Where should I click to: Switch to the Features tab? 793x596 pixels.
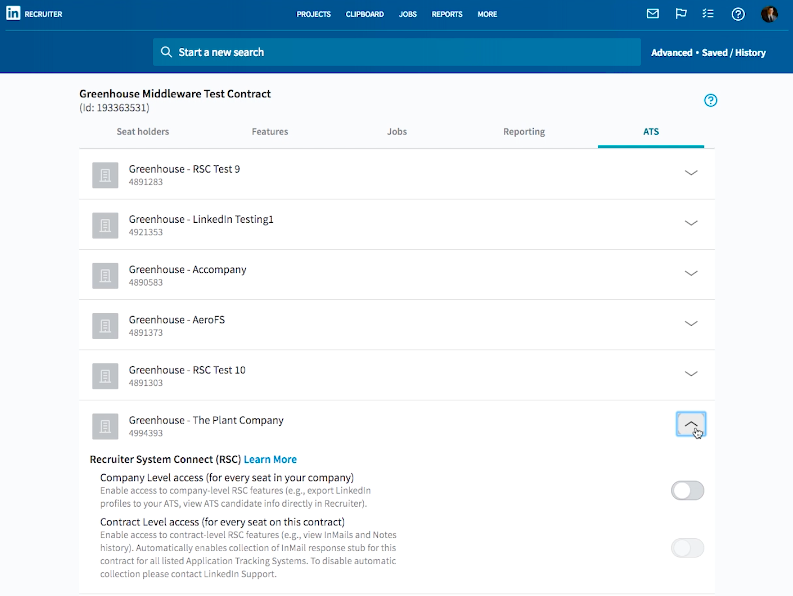tap(270, 132)
